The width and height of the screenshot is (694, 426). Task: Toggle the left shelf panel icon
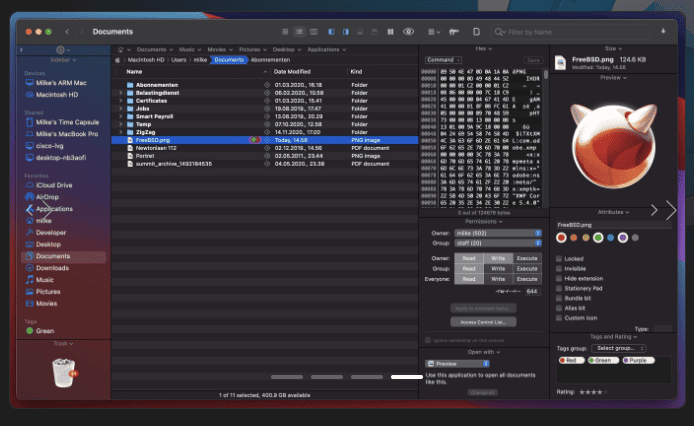point(331,32)
